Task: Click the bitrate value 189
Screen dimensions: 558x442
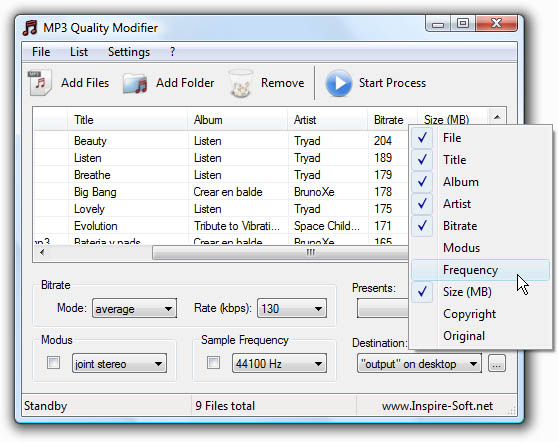Action: 383,158
